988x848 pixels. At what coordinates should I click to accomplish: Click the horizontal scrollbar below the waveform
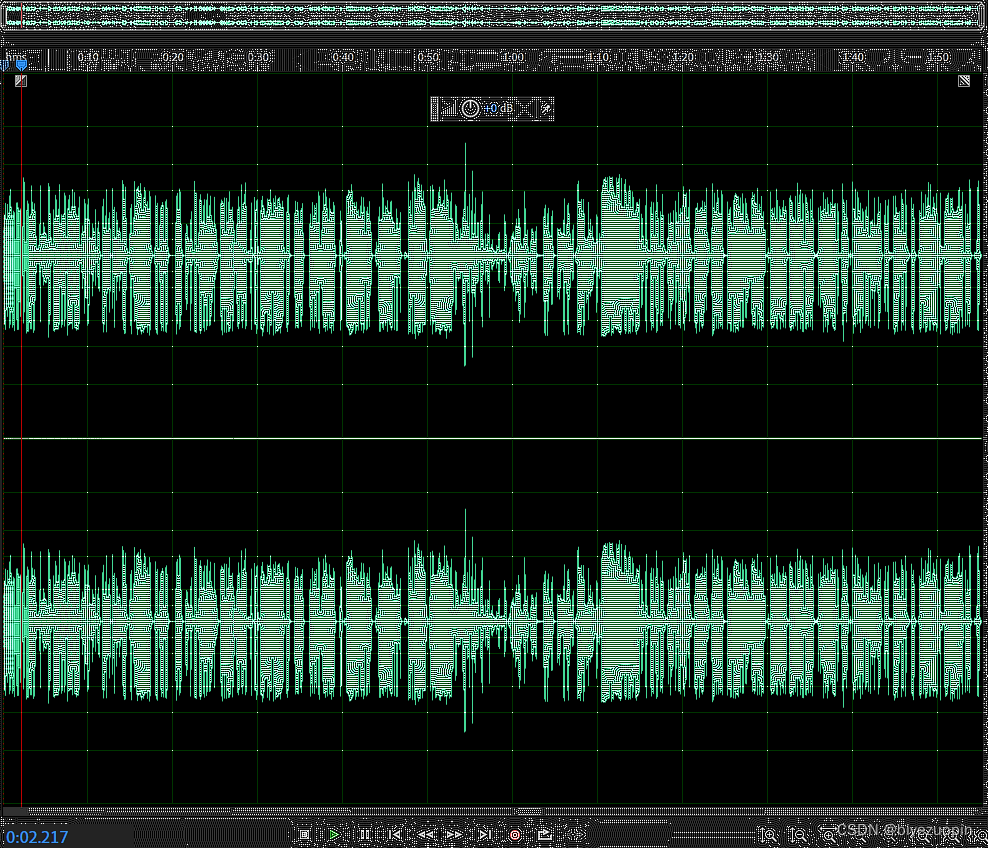point(493,811)
